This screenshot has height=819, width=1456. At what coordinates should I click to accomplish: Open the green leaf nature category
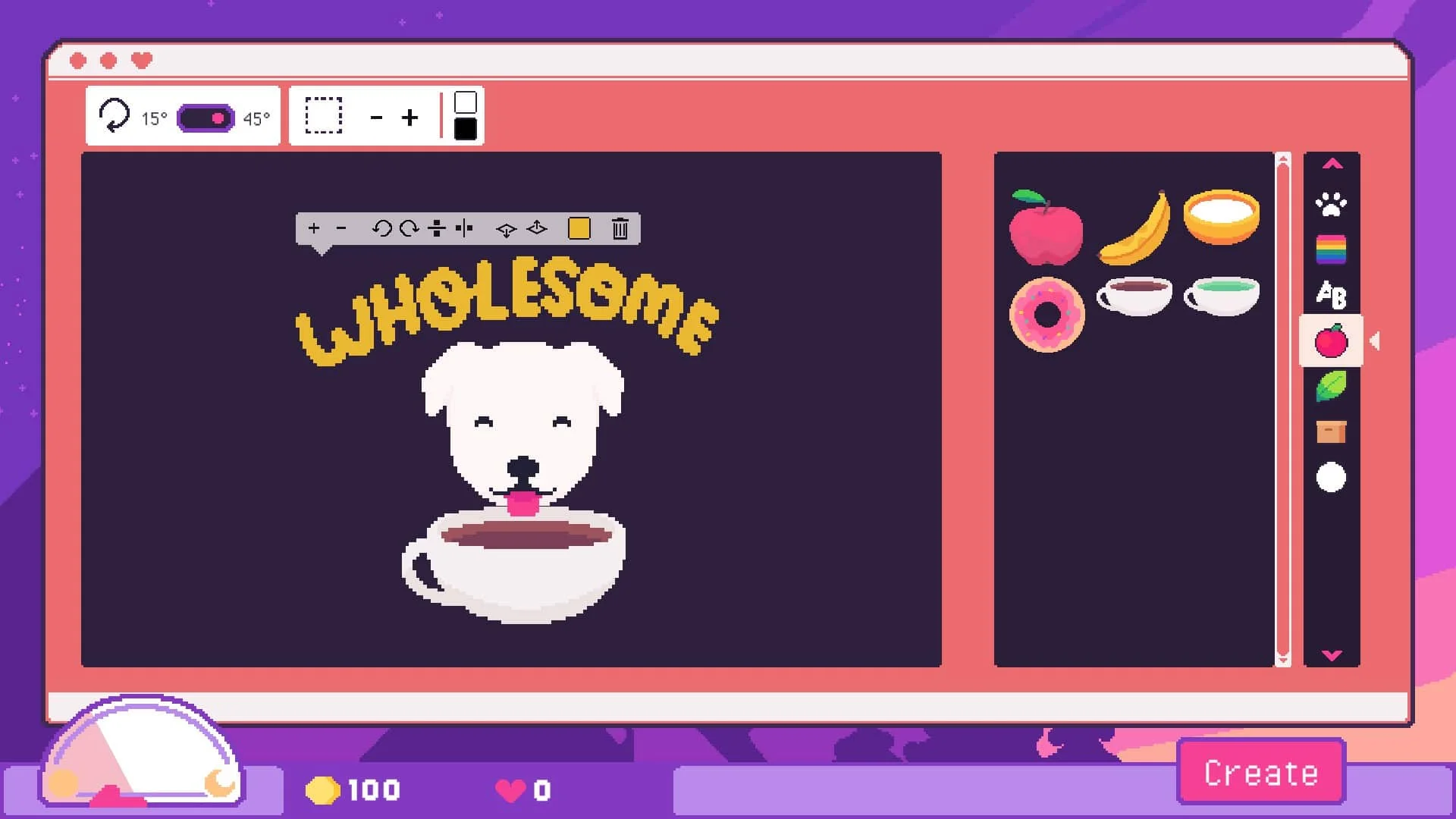(x=1331, y=386)
